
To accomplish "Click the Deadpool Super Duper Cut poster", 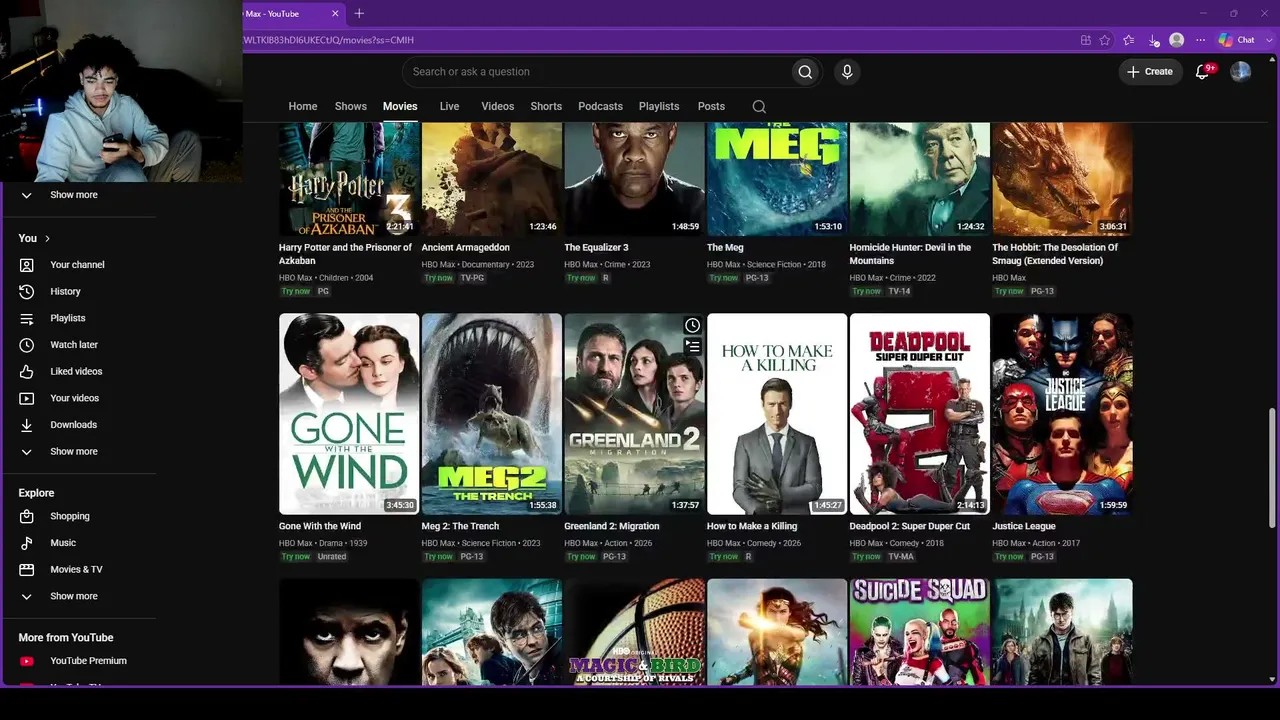I will point(920,414).
